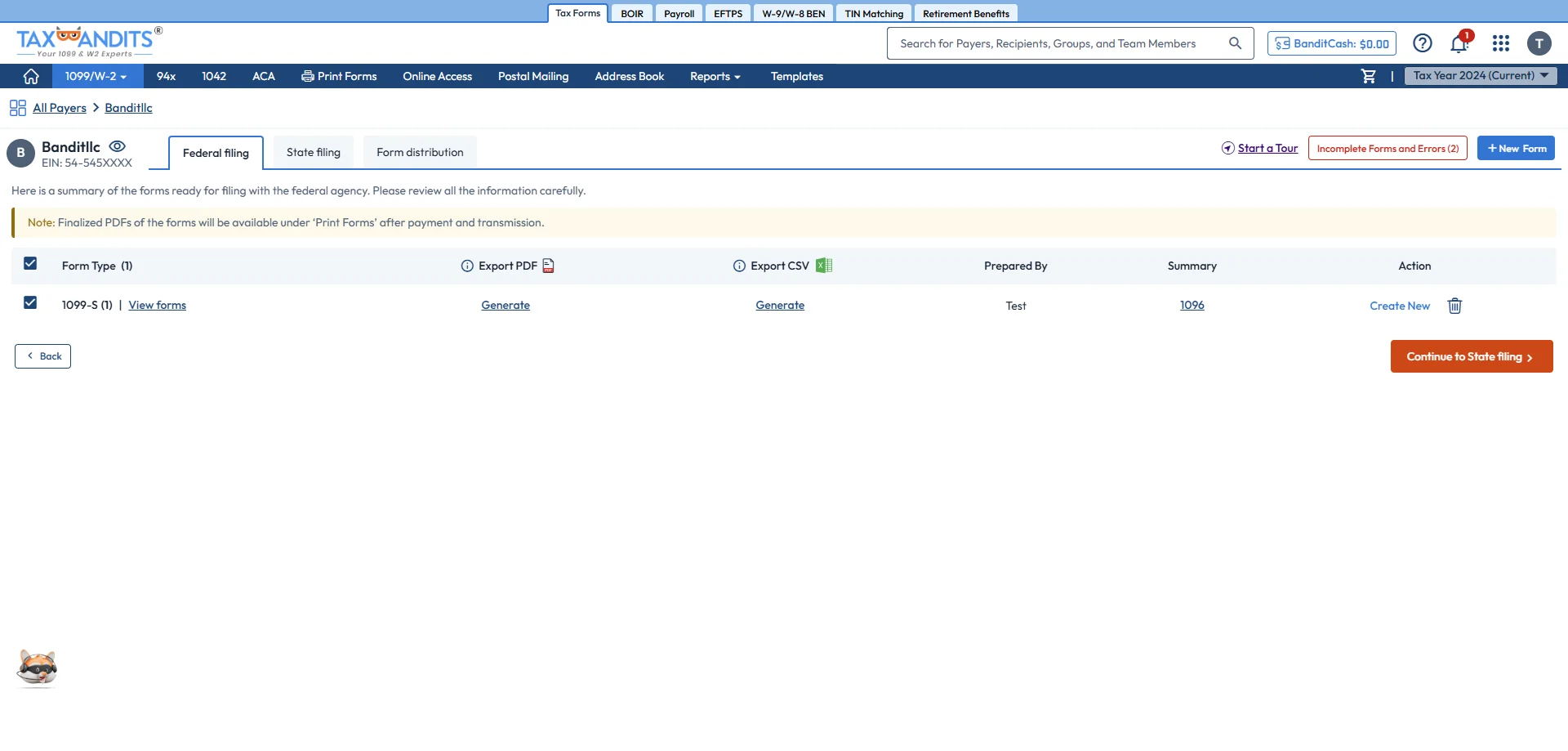
Task: Click the Export CSV Excel icon
Action: point(824,266)
